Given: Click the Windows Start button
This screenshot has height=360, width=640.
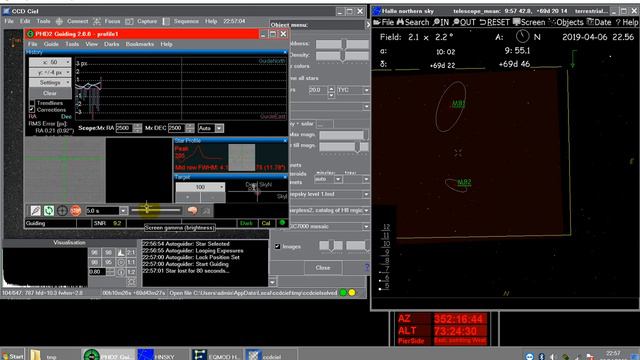Looking at the screenshot, I should (x=12, y=356).
